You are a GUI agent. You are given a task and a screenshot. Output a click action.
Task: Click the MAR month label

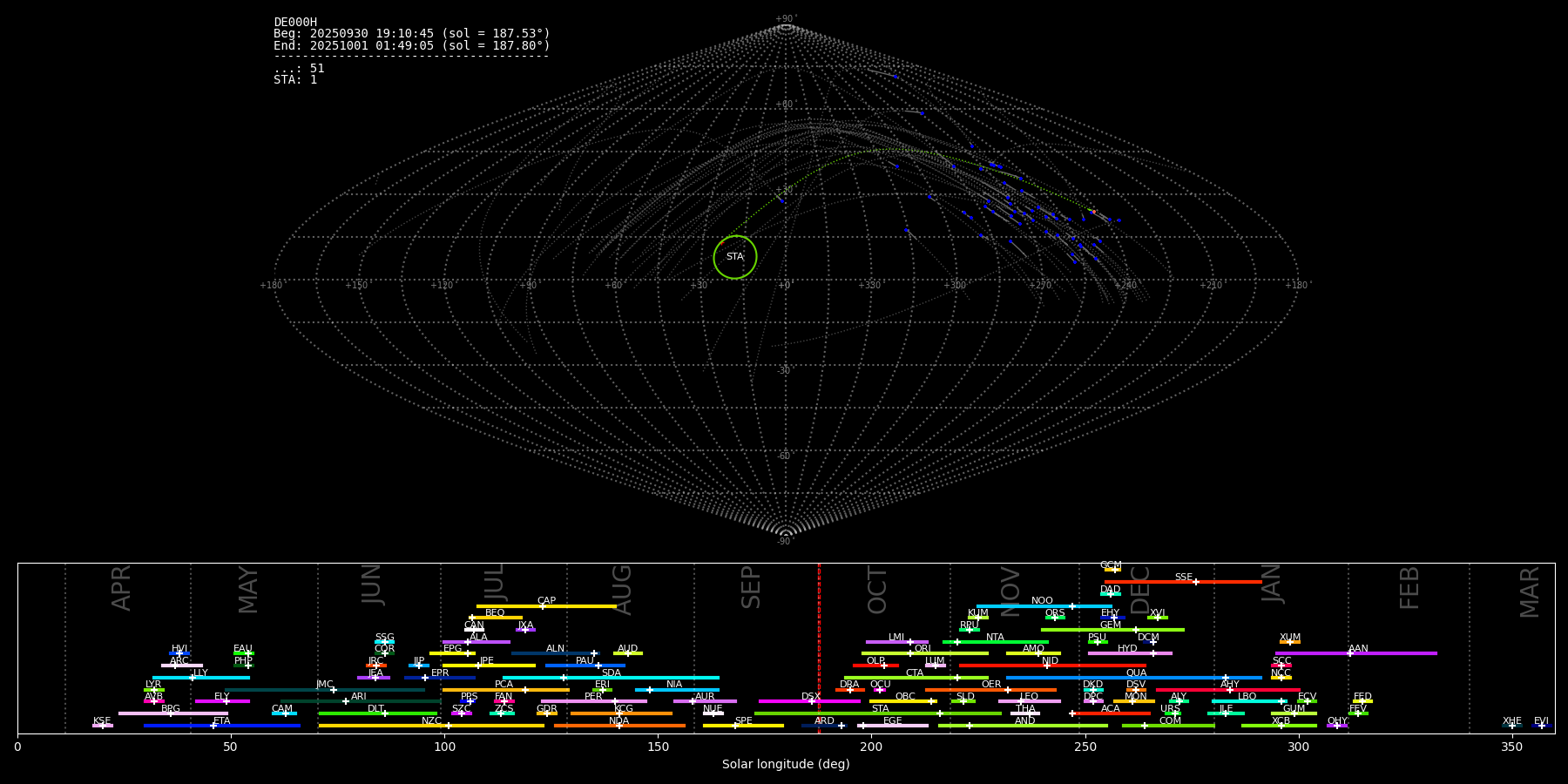[1531, 591]
